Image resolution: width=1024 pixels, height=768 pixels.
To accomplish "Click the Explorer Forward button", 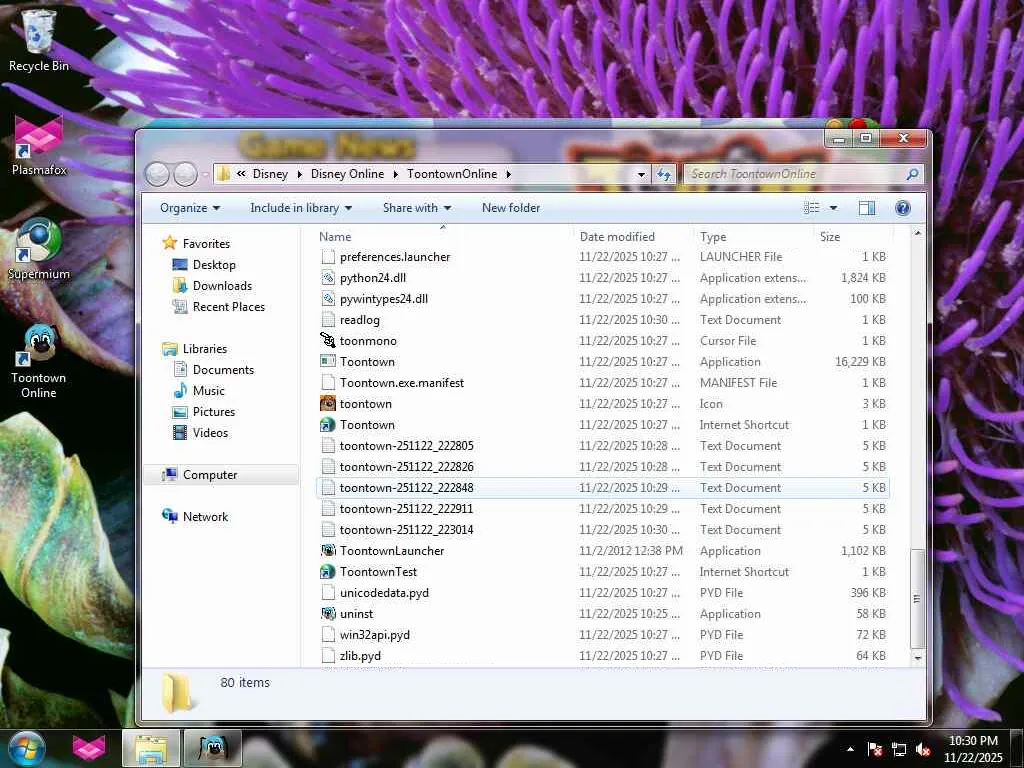I will point(185,174).
